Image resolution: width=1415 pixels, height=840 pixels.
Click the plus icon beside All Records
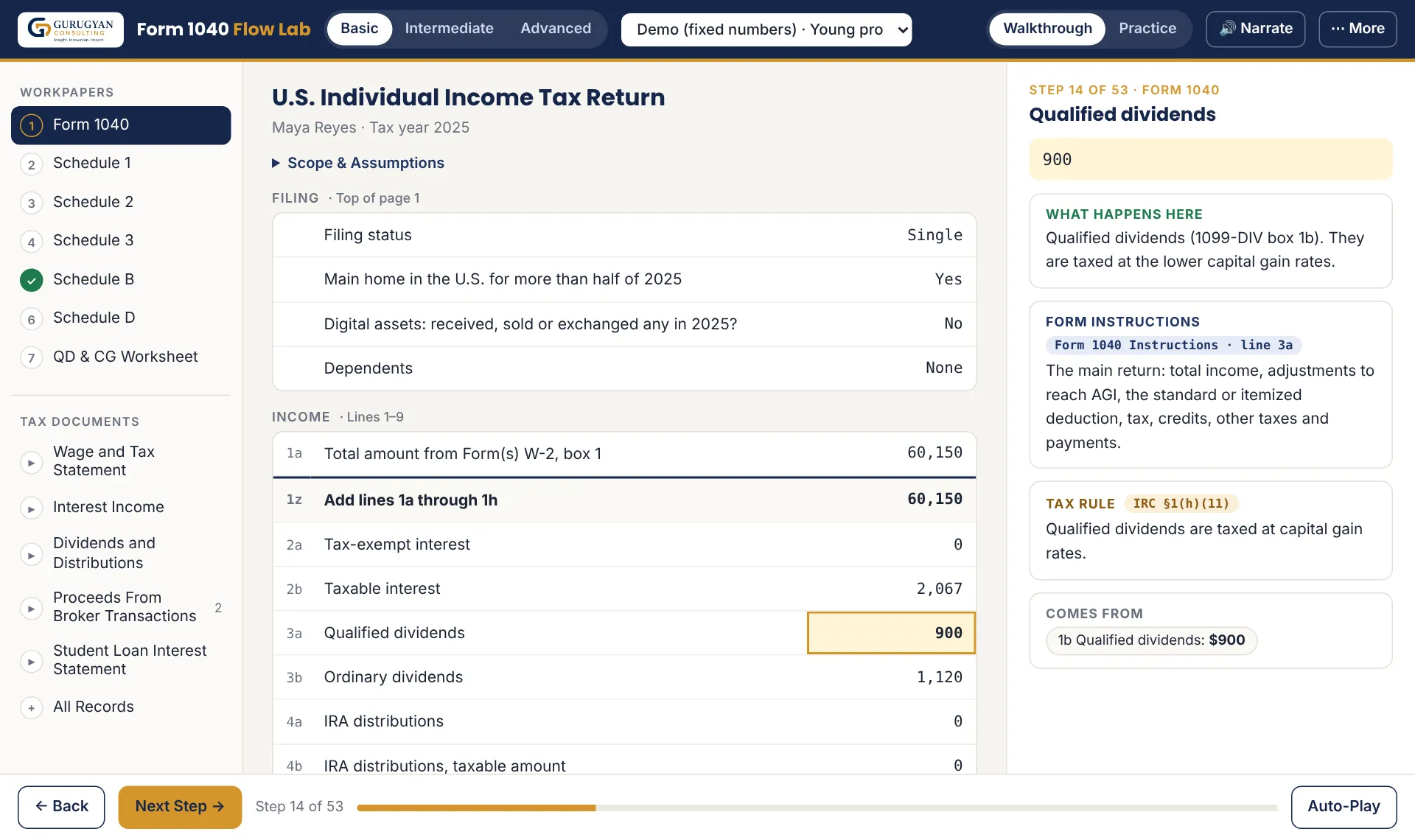click(31, 708)
